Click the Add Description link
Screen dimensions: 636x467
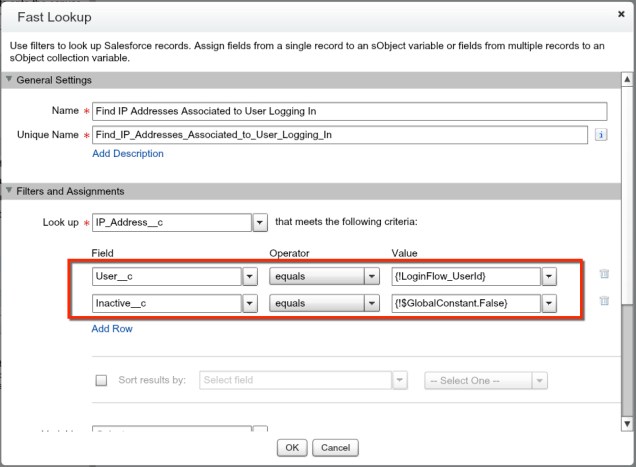click(x=127, y=154)
